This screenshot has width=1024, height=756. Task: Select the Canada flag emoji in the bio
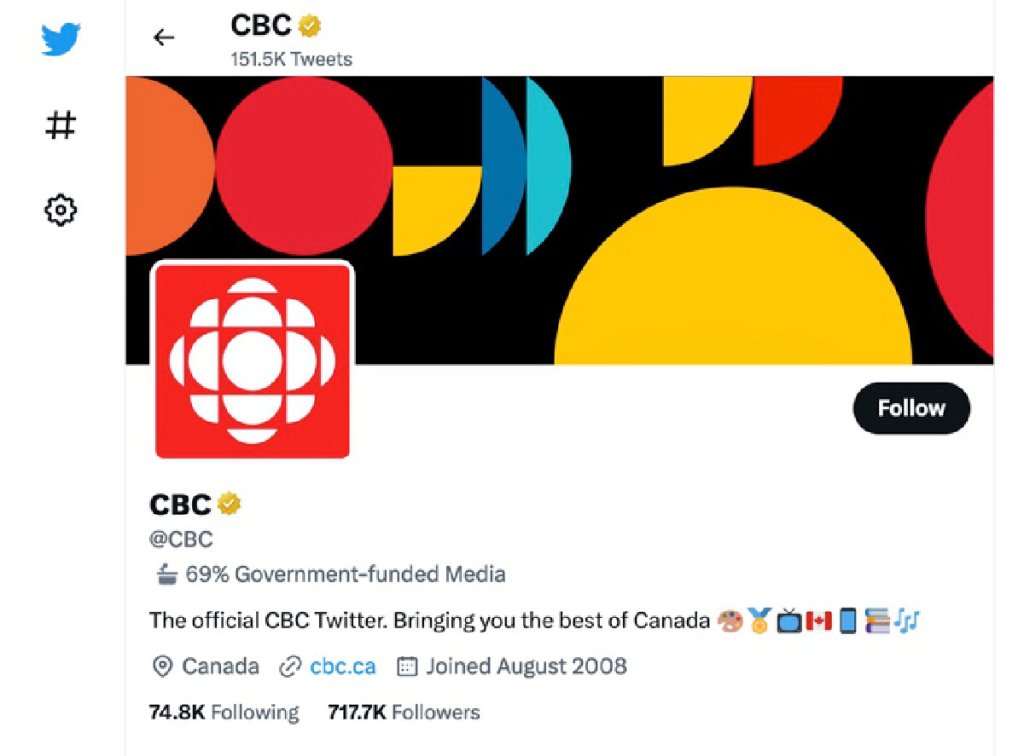point(818,620)
